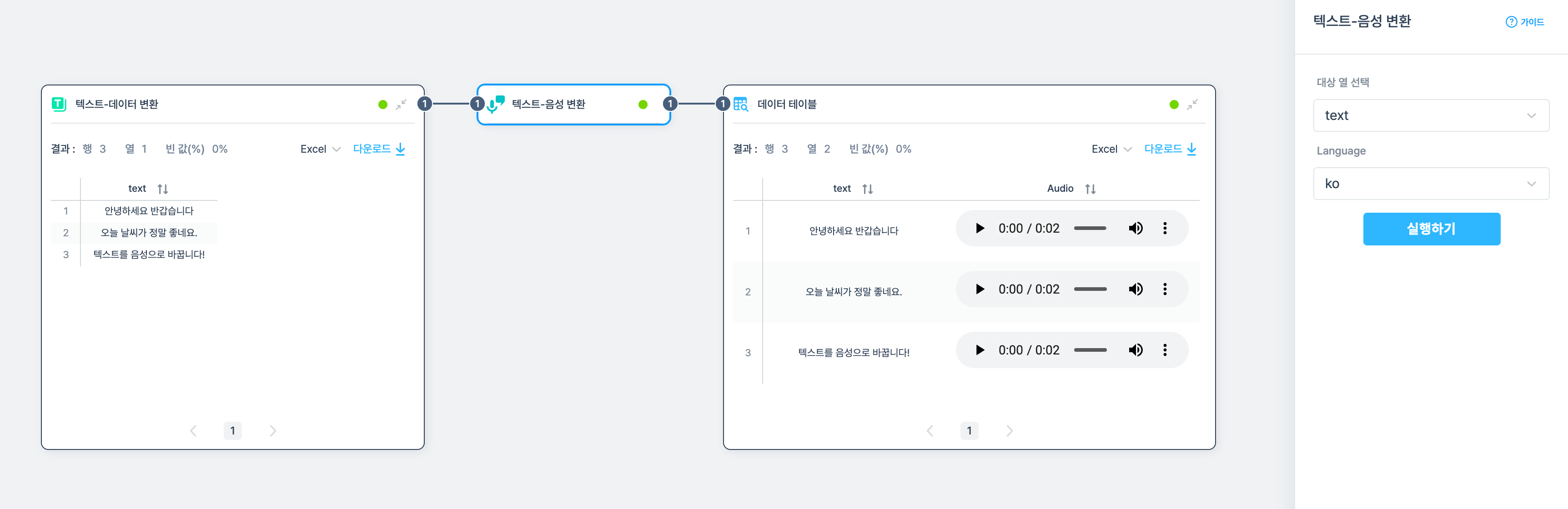The image size is (1568, 509).
Task: Click the 텍스트-음성 변환 node microphone icon
Action: tap(496, 105)
